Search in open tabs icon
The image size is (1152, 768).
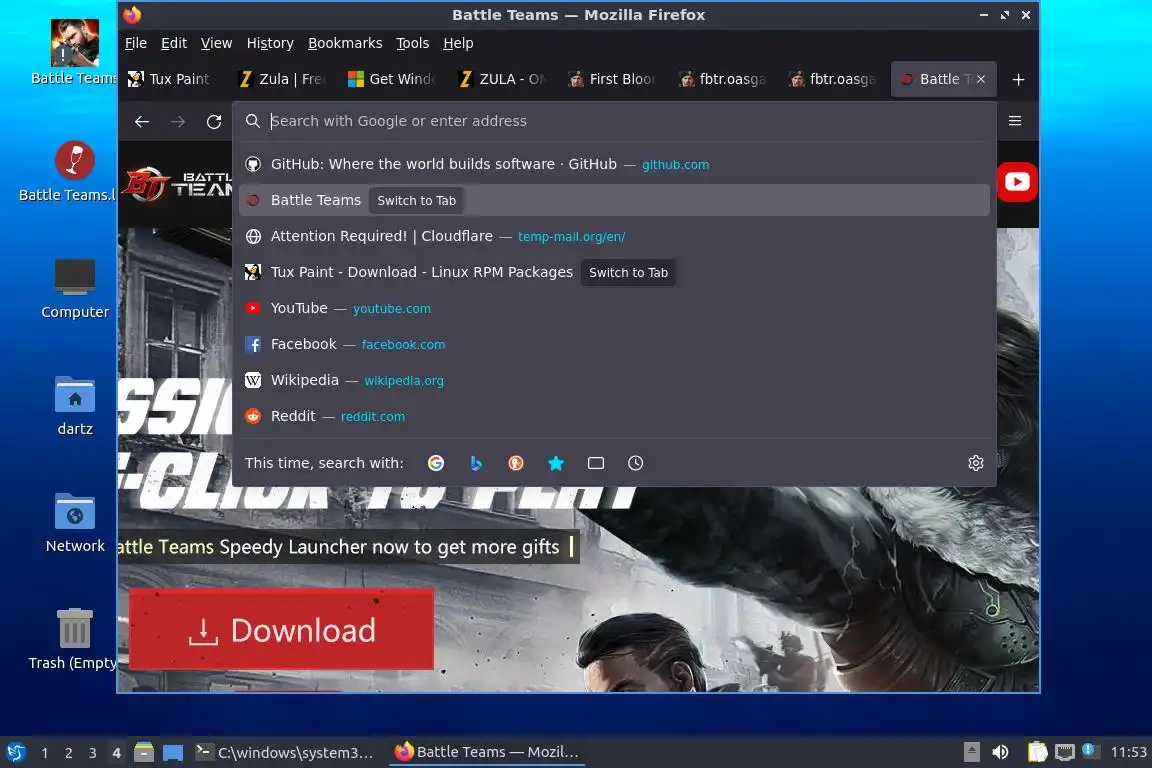(x=596, y=463)
